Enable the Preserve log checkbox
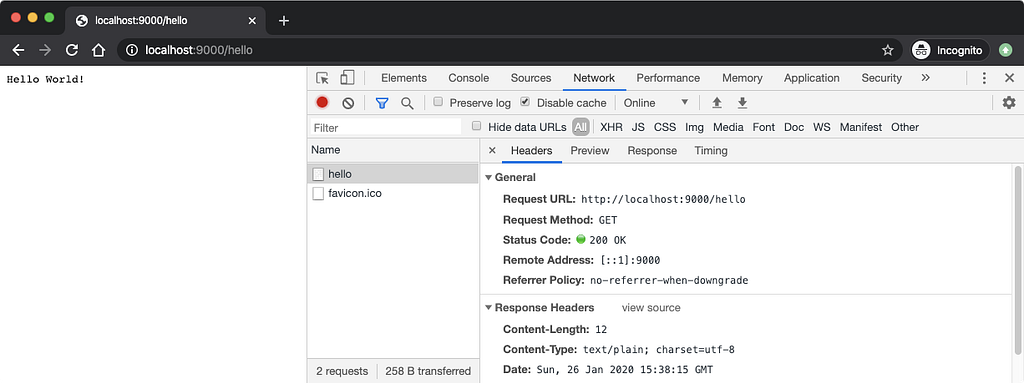Viewport: 1024px width, 383px height. (x=439, y=102)
